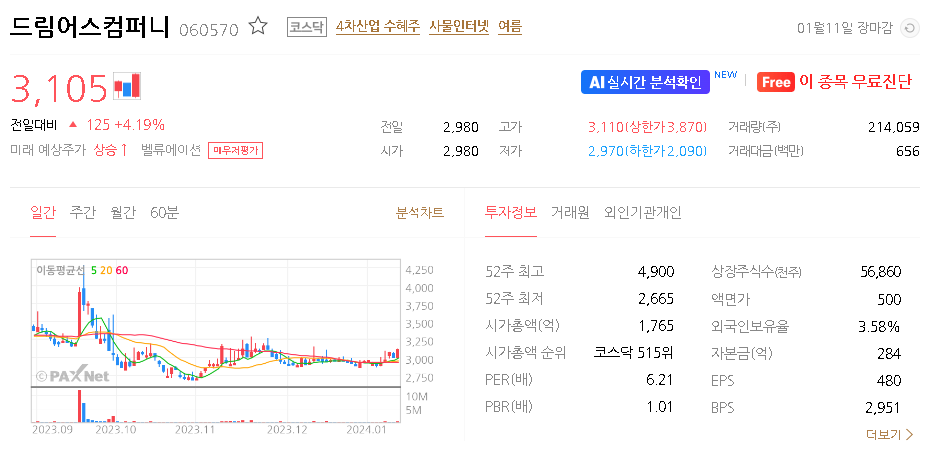Switch to 외인기관개인 tab
The image size is (925, 450).
point(642,212)
